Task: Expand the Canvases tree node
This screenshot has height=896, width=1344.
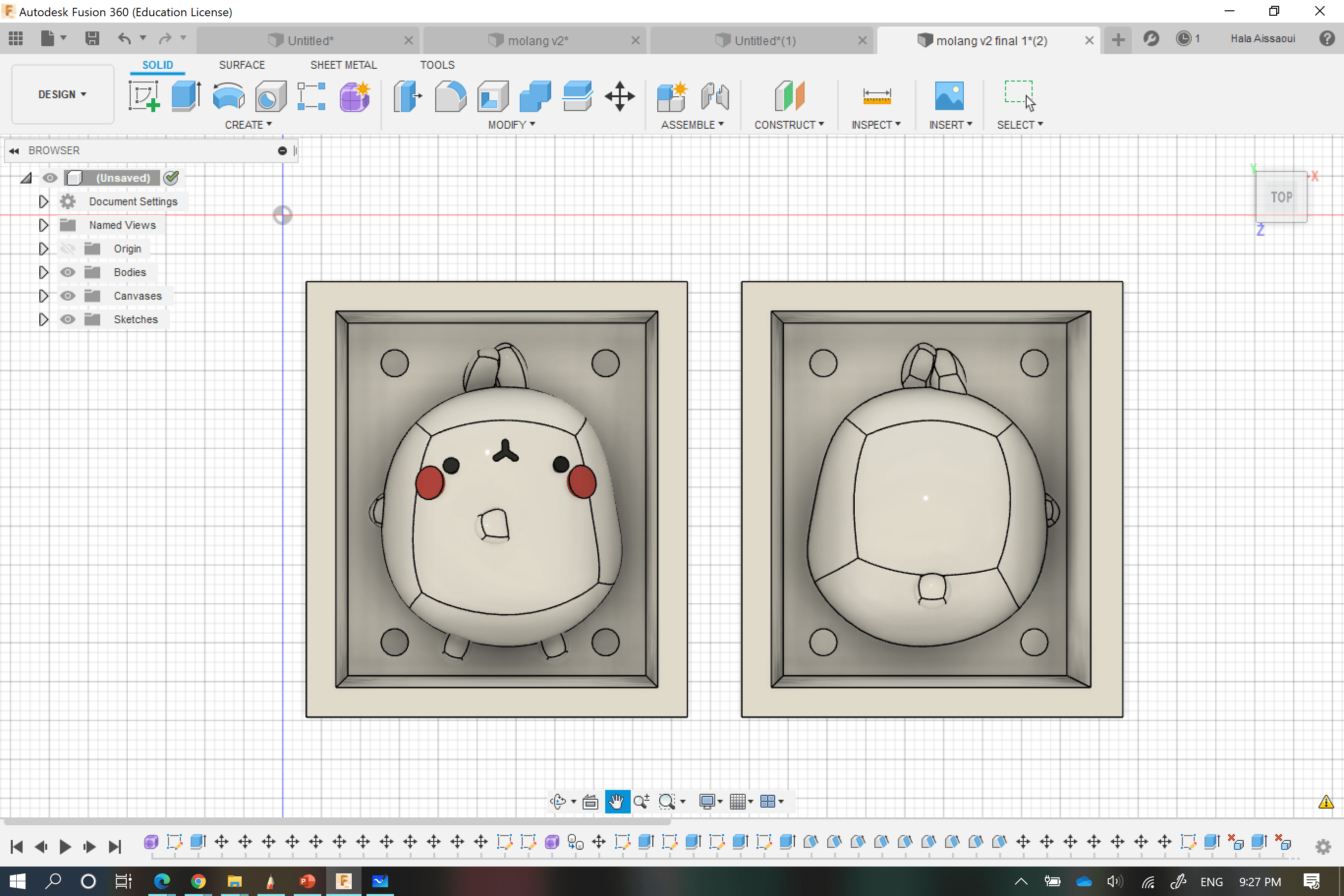Action: 43,296
